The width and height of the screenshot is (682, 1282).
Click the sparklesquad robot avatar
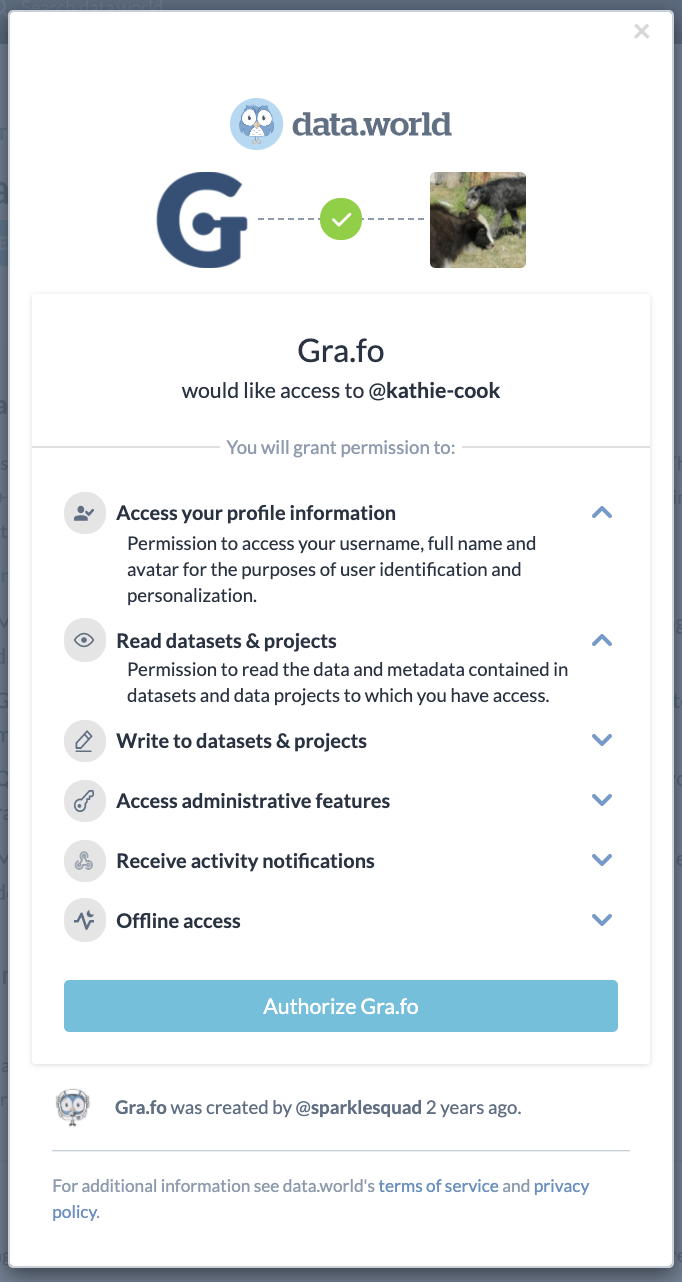point(72,1108)
